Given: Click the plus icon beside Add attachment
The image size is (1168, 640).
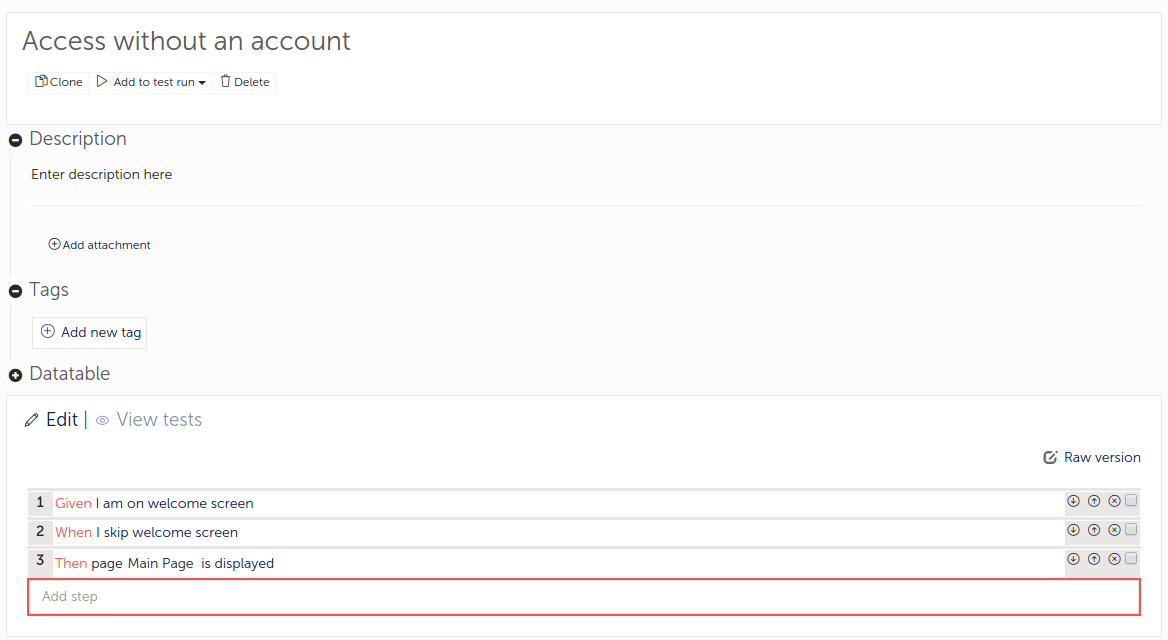Looking at the screenshot, I should (54, 244).
